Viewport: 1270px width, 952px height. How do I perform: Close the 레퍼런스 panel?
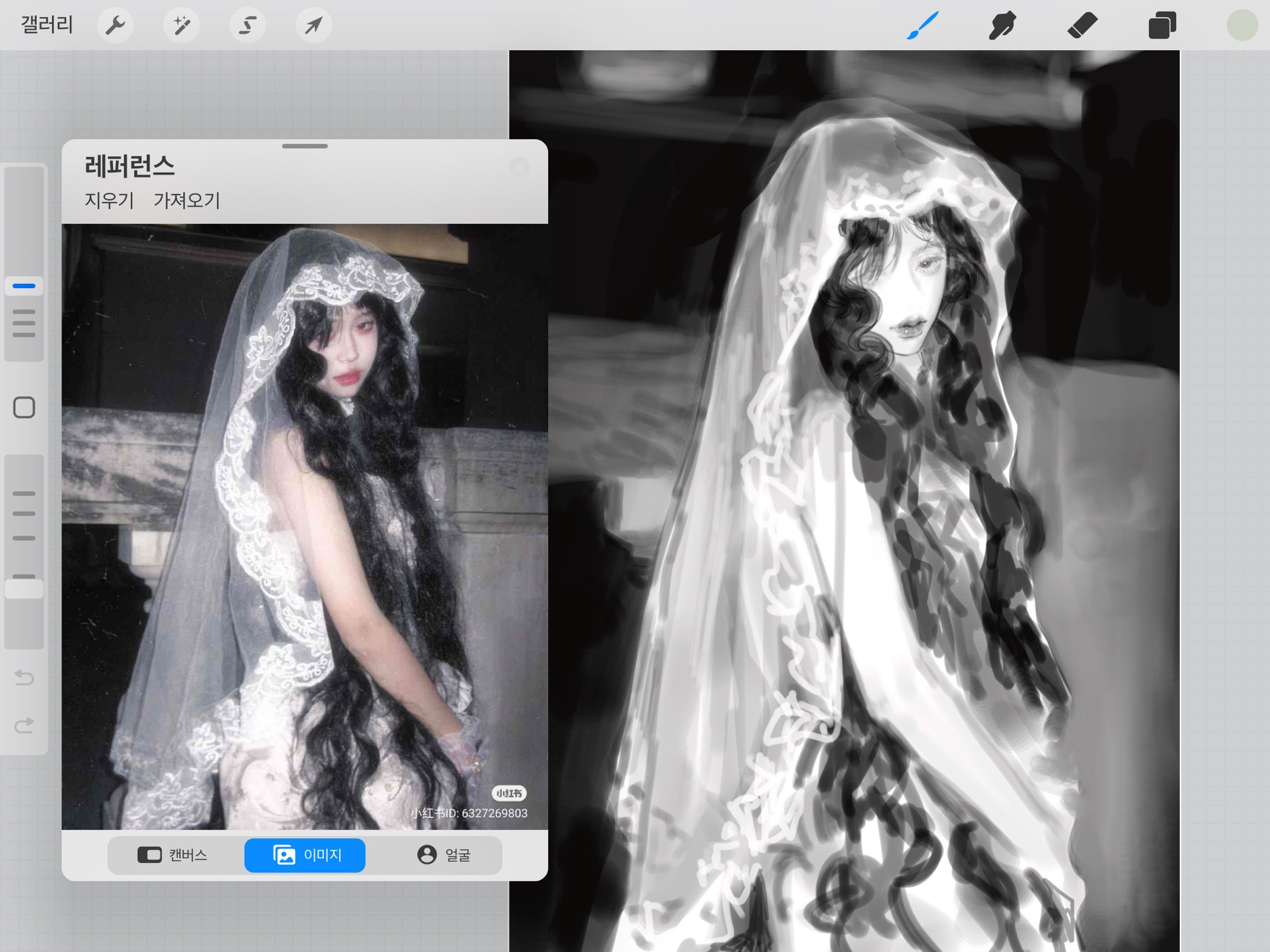point(519,168)
